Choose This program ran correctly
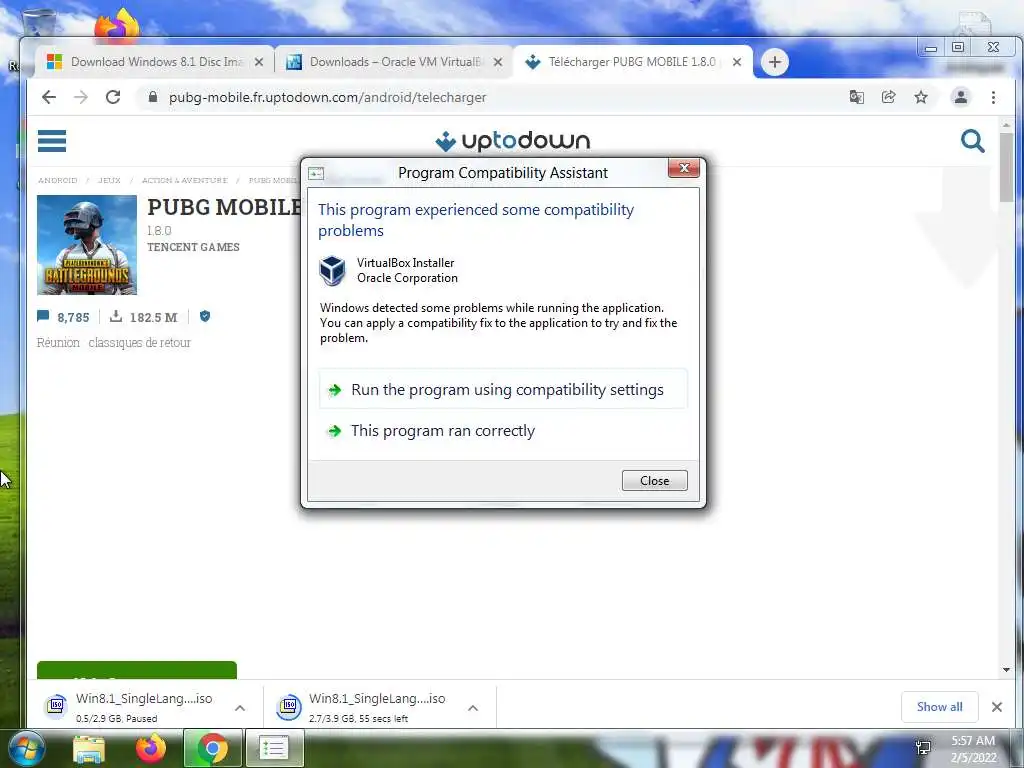 click(503, 430)
